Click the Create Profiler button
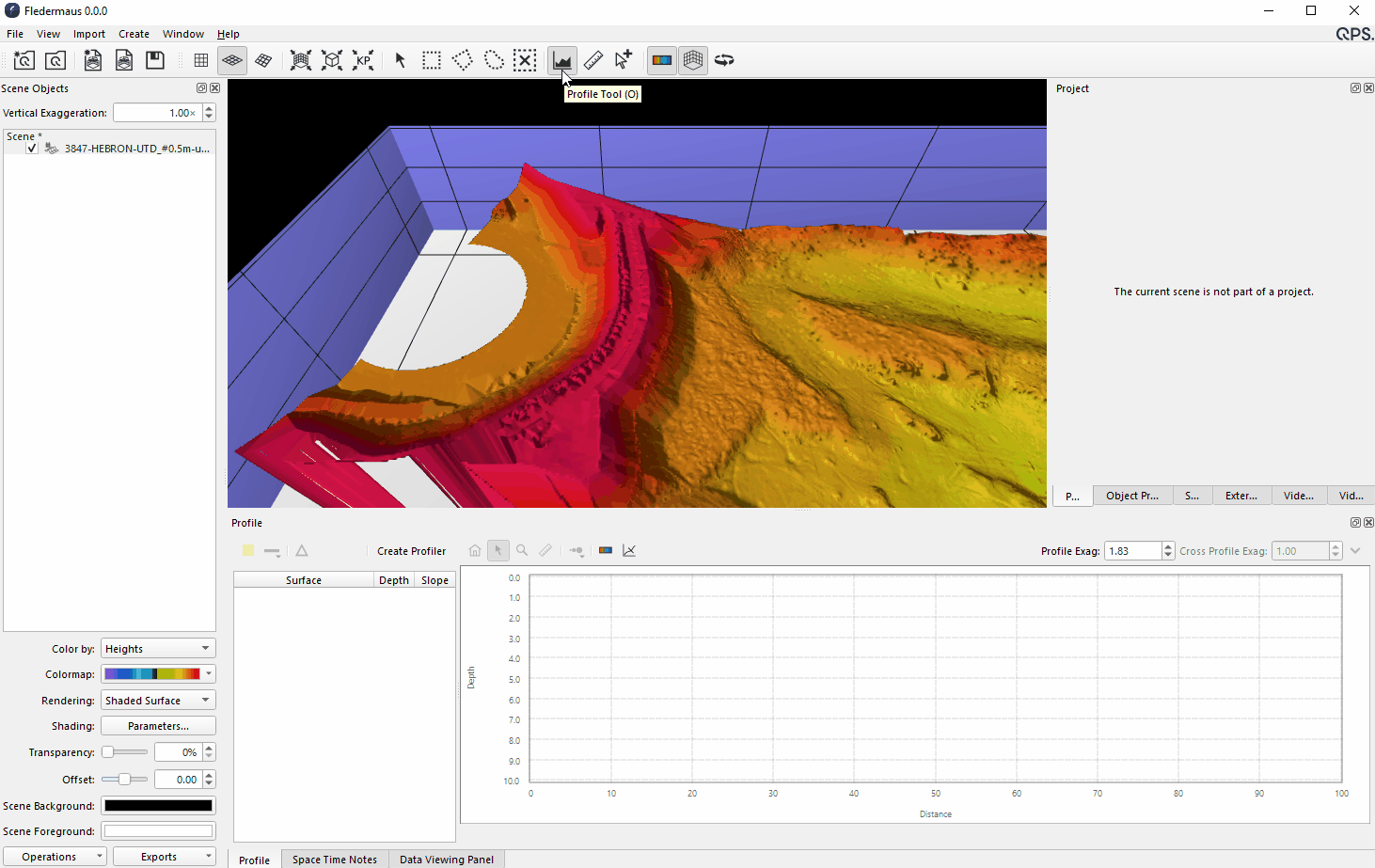This screenshot has width=1375, height=868. pos(411,551)
